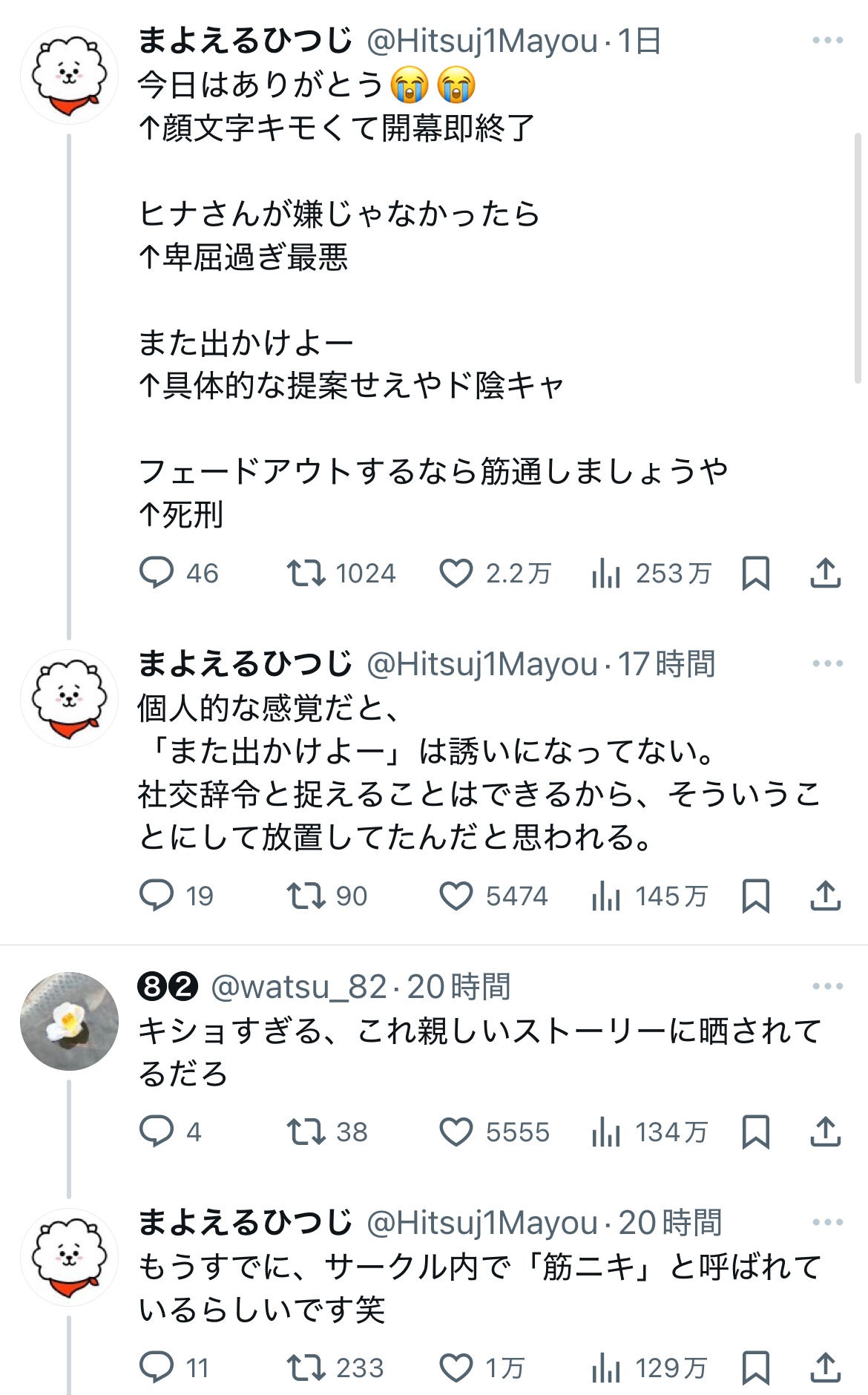Share the first tweet in thread
This screenshot has width=868, height=1395.
coord(825,574)
